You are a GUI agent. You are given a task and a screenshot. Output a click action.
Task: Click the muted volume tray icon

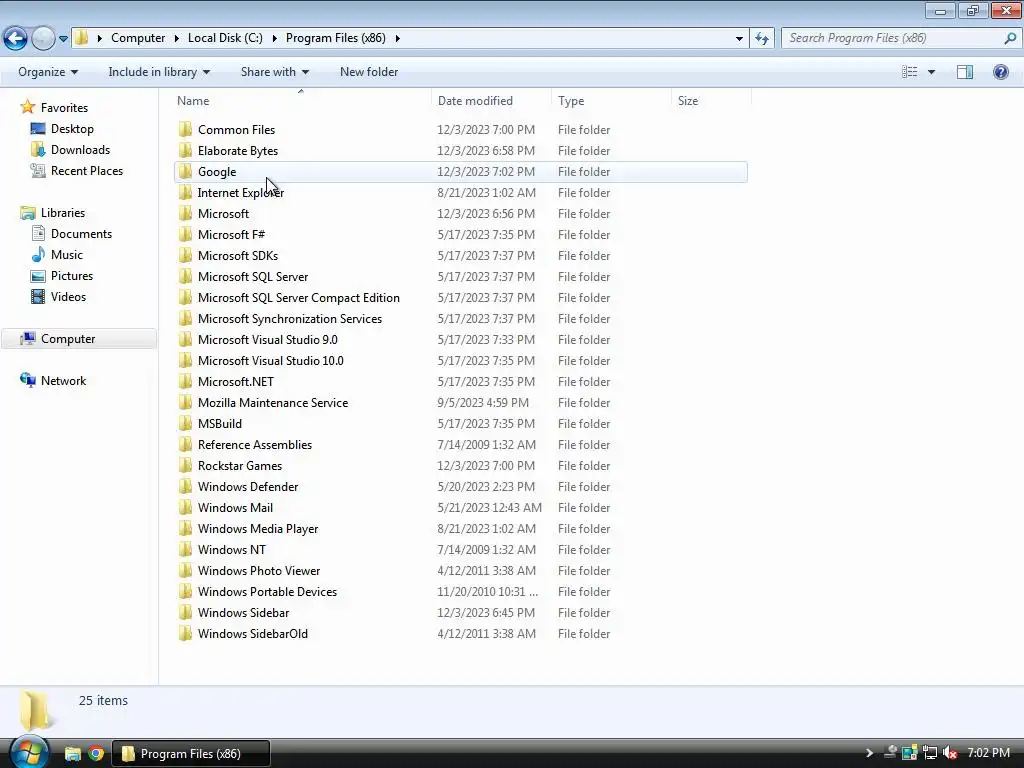tap(950, 753)
